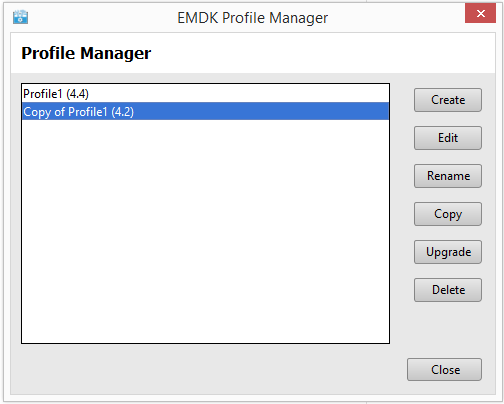Open the selected profile with Edit
Viewport: 504px width, 404px height.
tap(448, 138)
